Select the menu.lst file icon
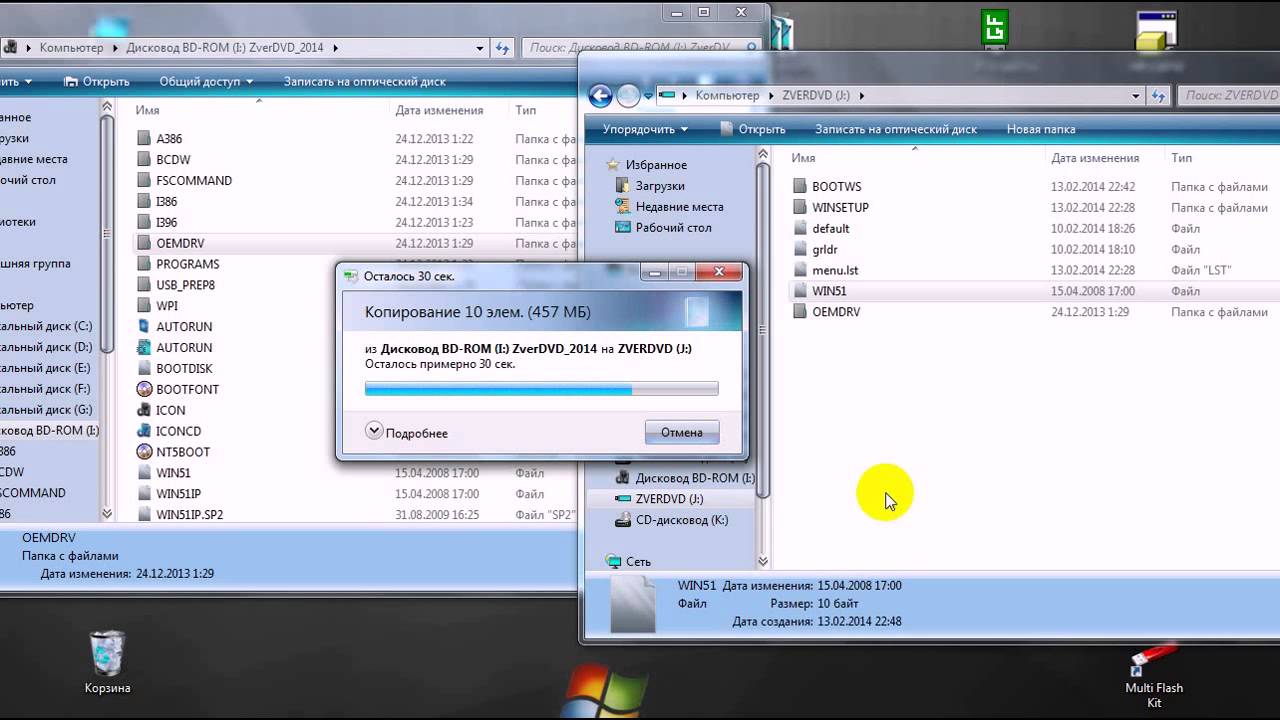1280x720 pixels. point(799,271)
